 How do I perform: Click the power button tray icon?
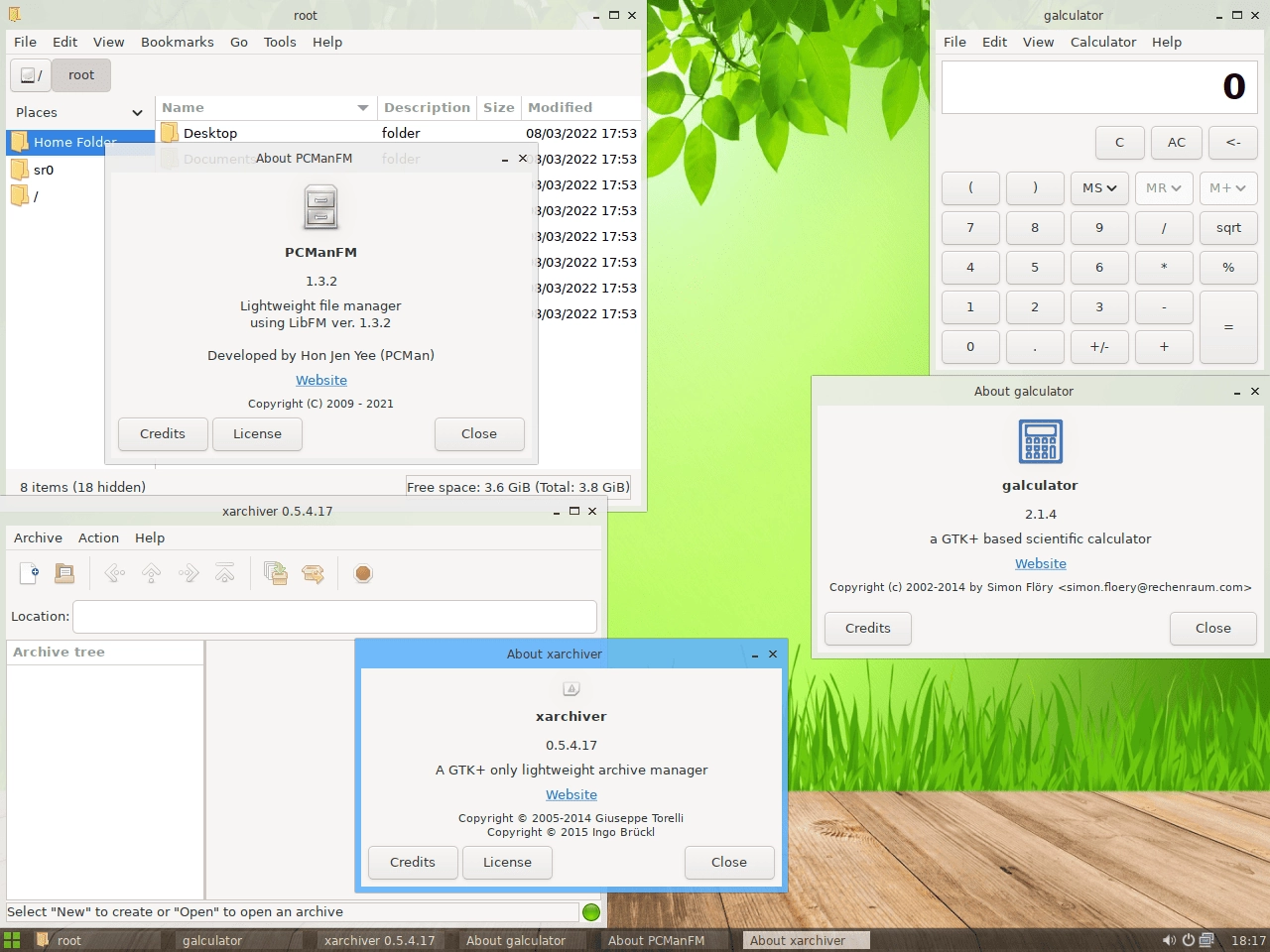click(x=1189, y=940)
